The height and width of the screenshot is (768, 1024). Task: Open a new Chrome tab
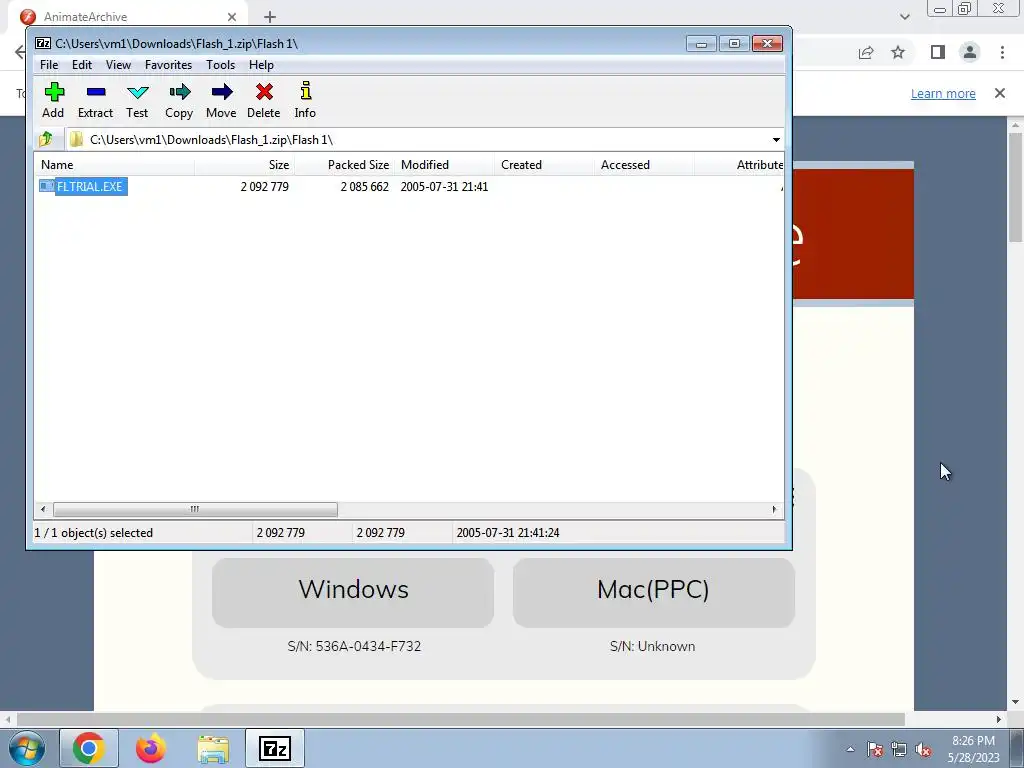click(270, 17)
